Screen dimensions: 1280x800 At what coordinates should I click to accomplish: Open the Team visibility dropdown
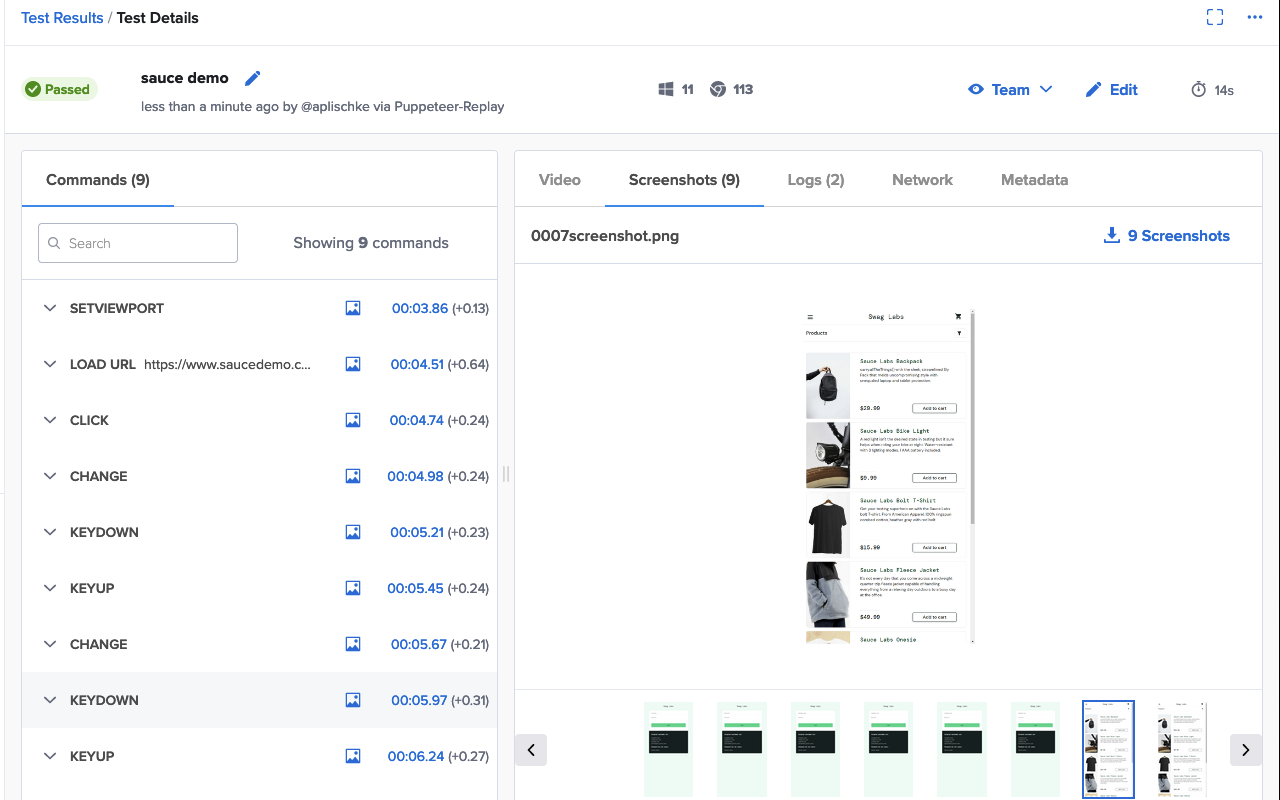pos(1010,89)
